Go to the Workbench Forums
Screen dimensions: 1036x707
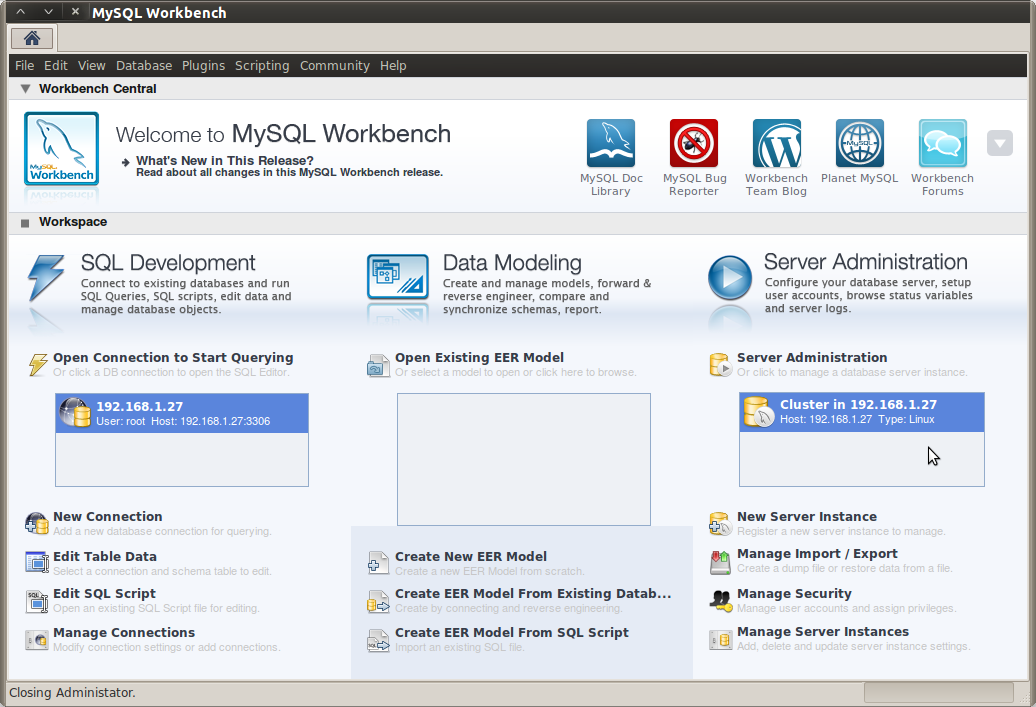(x=942, y=143)
